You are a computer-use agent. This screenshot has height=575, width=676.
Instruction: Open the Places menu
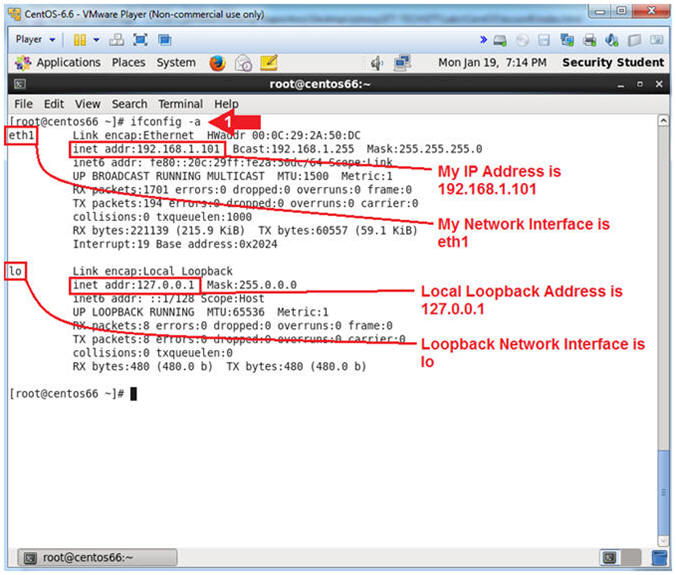[x=128, y=63]
